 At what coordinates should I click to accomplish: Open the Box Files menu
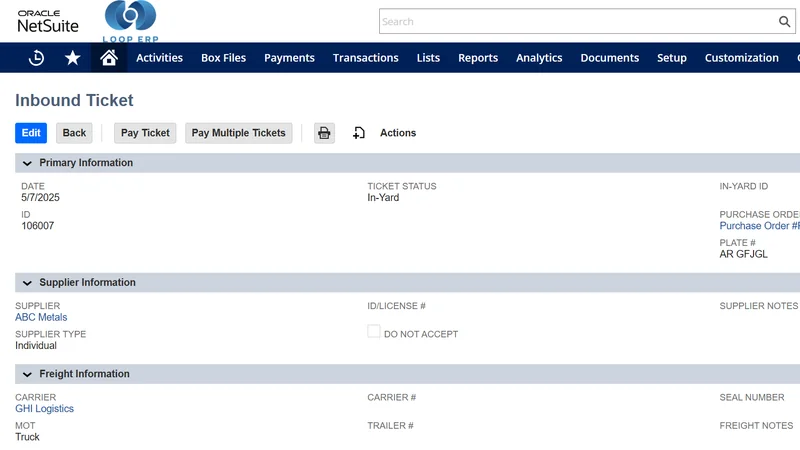tap(223, 58)
